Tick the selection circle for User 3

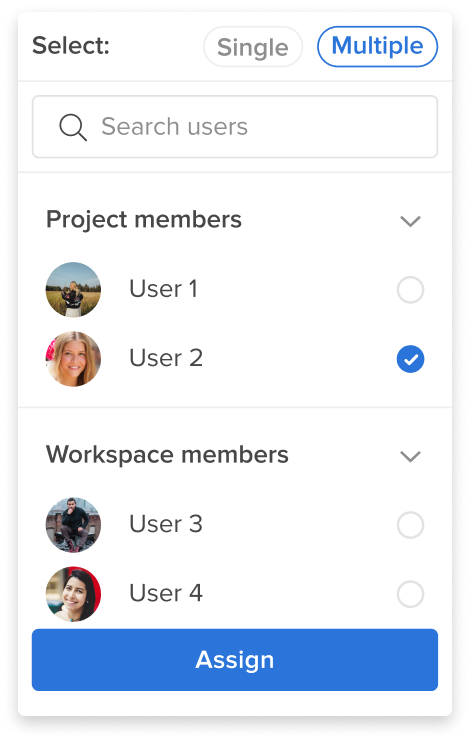(410, 525)
